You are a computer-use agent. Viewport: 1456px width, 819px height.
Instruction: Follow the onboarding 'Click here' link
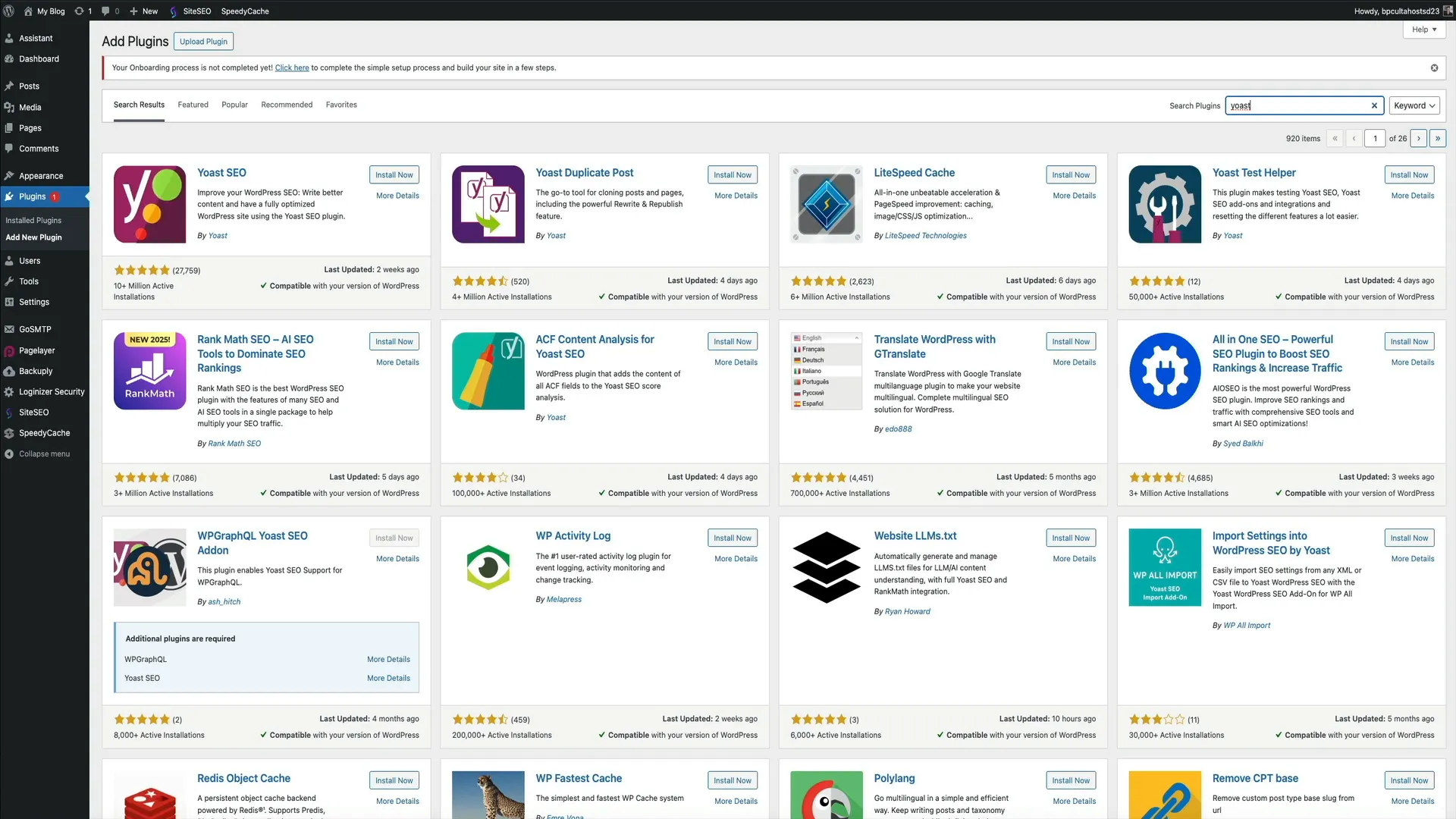(x=292, y=67)
